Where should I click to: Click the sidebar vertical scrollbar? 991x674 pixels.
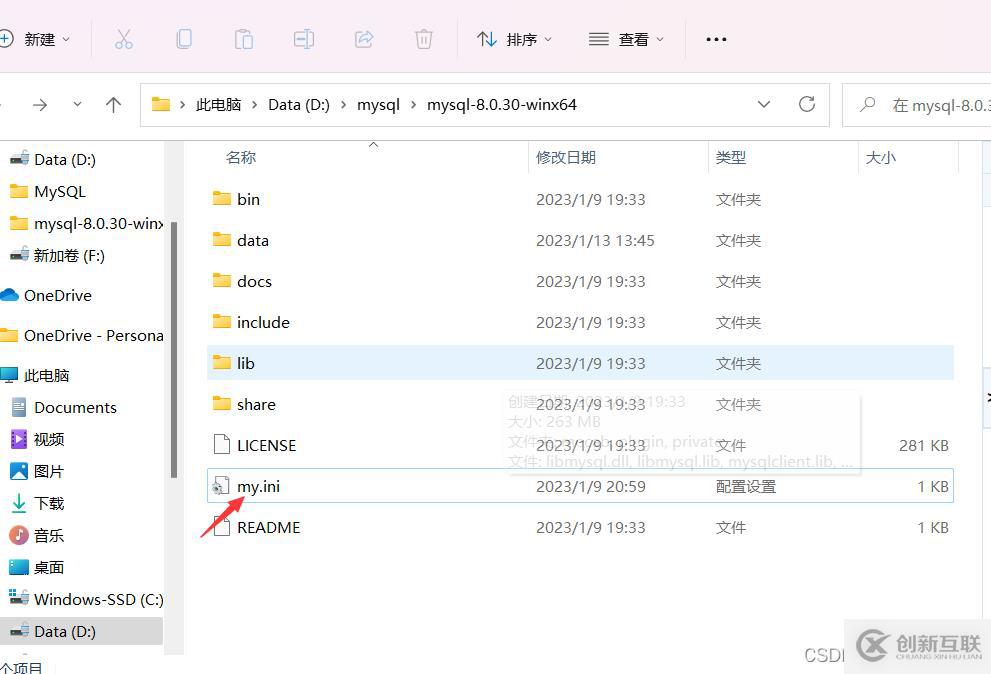[174, 350]
